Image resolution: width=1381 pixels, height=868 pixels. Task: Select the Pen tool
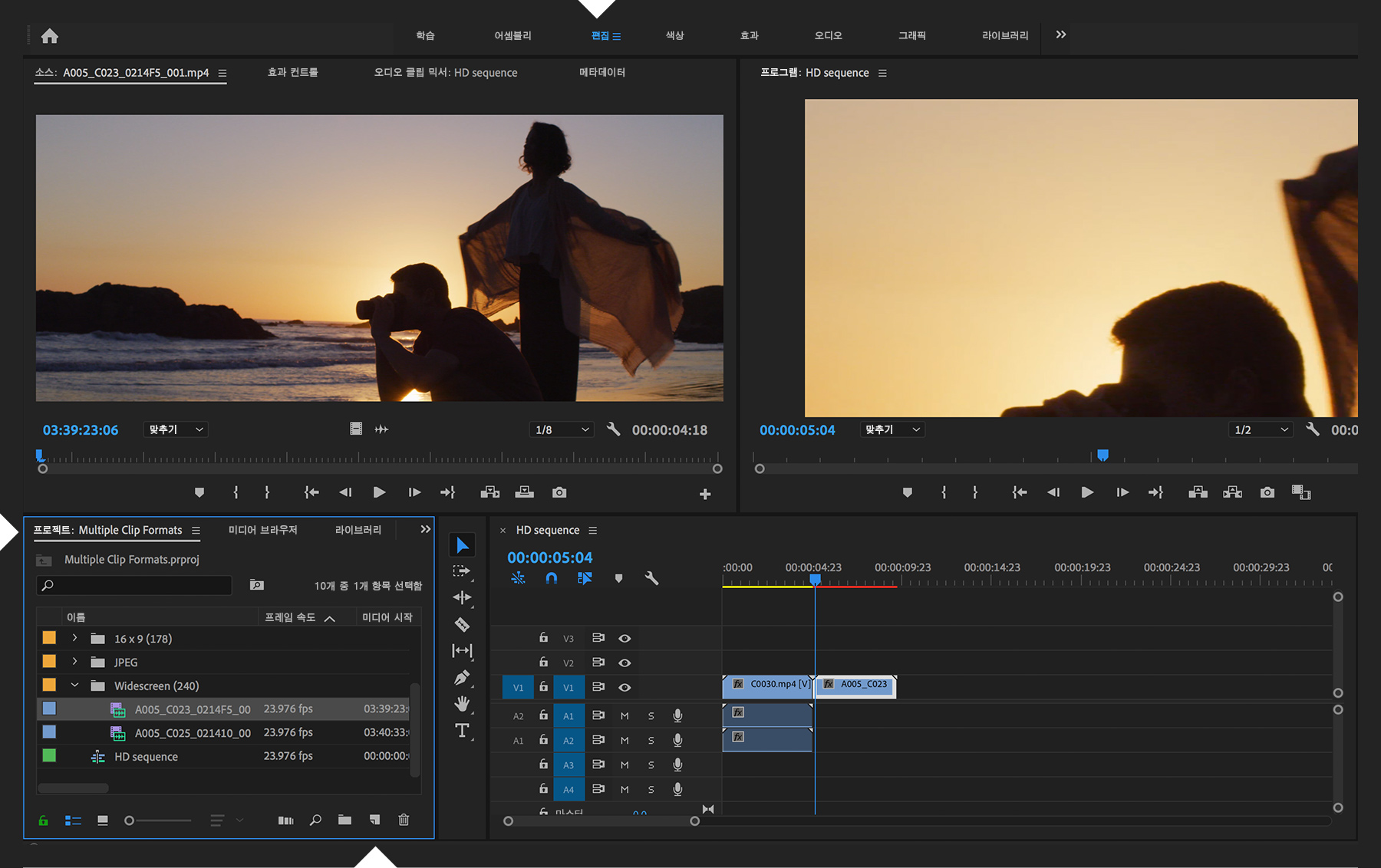(462, 678)
